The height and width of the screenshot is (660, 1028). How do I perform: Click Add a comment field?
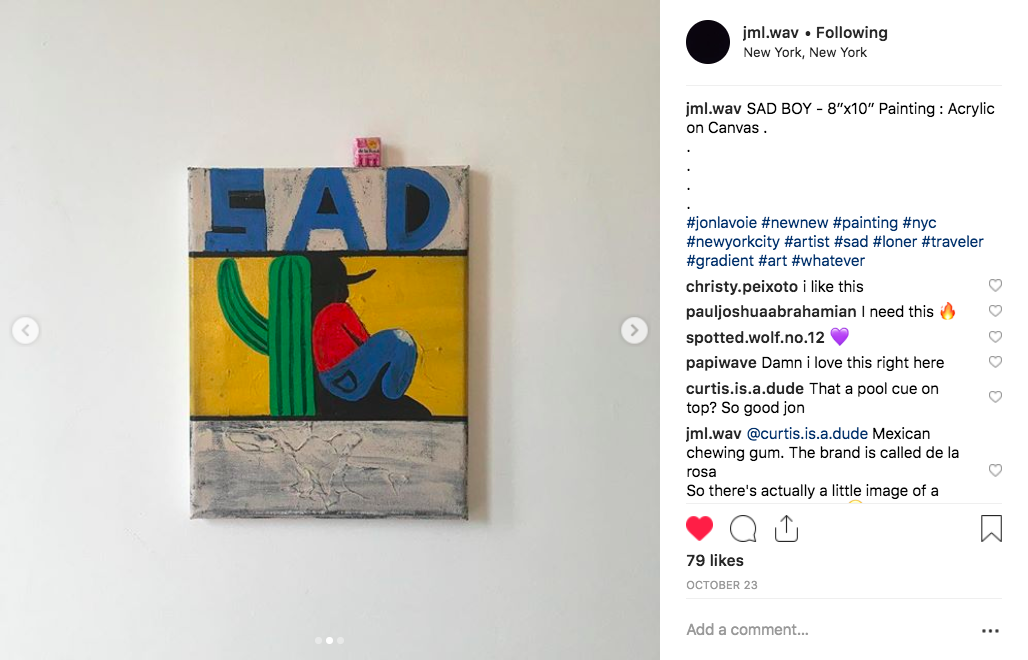coord(826,630)
